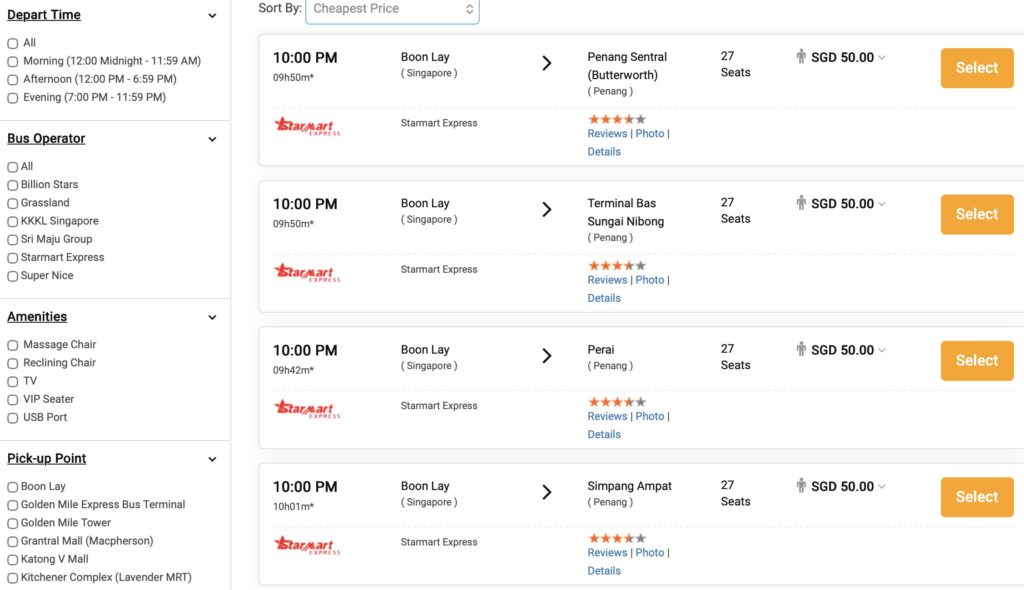Select the Golden Mile Tower pick-up point
The width and height of the screenshot is (1024, 590).
13,523
